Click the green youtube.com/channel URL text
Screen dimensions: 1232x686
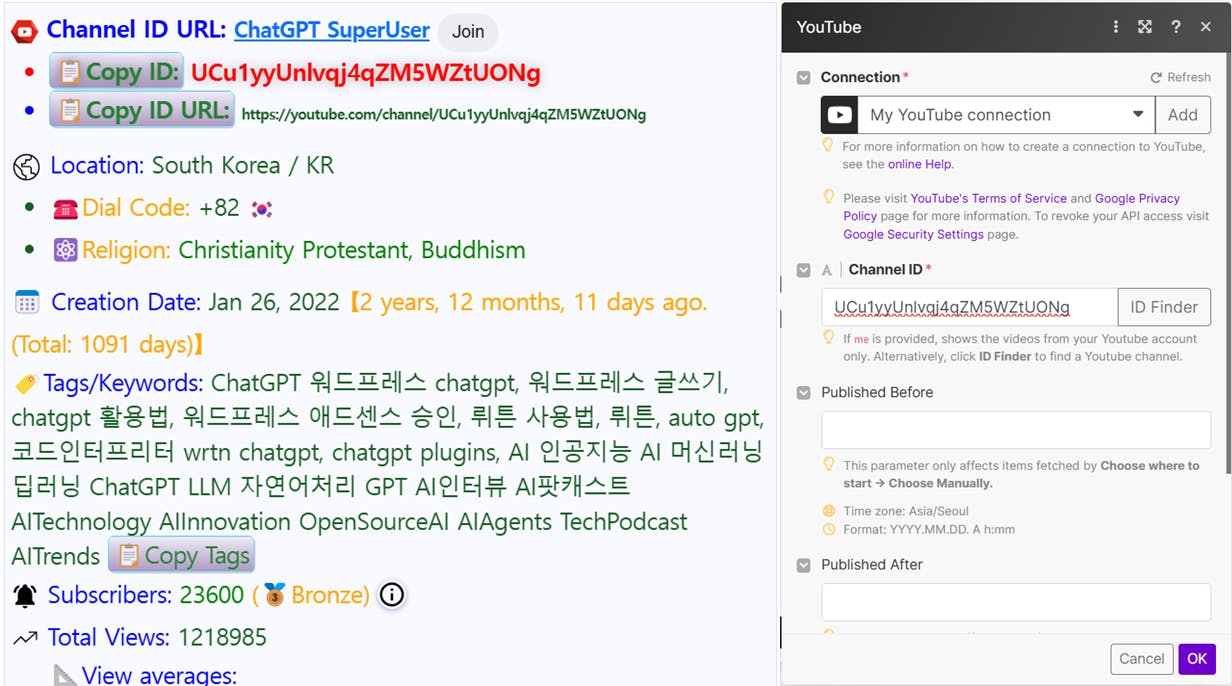tap(444, 114)
